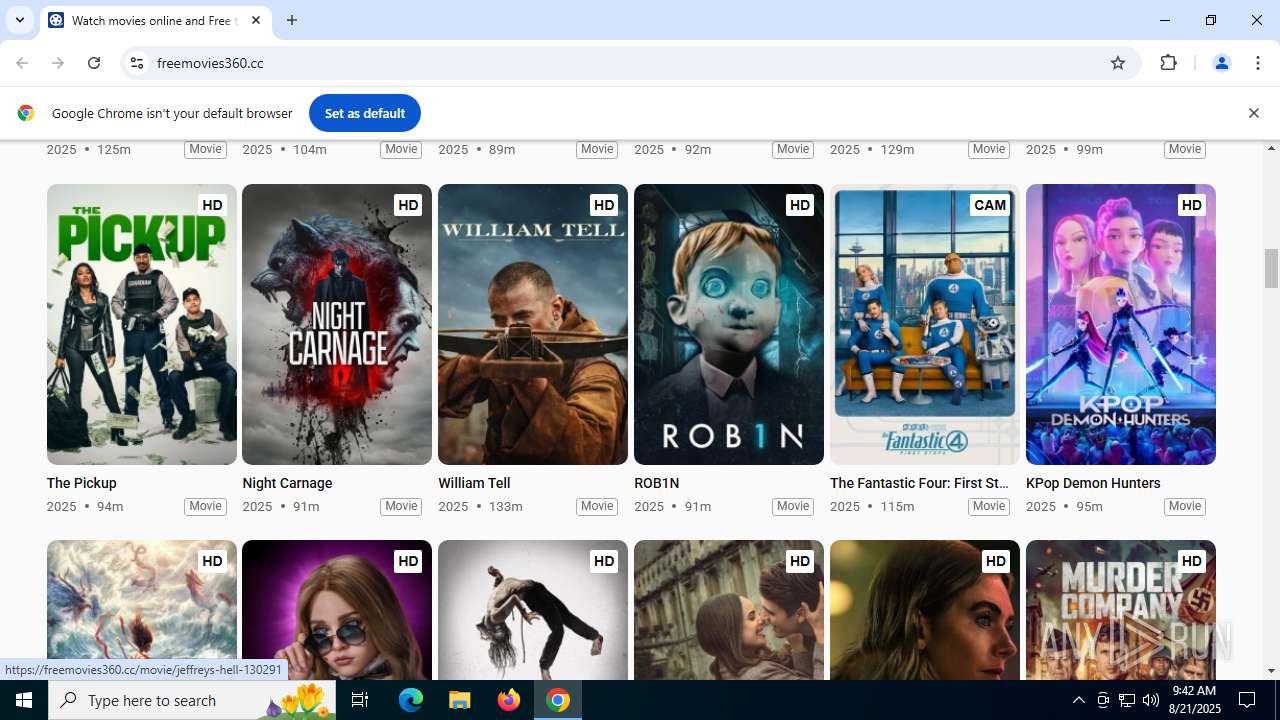Viewport: 1280px width, 720px height.
Task: Open the Chrome profile avatar
Action: tap(1221, 63)
